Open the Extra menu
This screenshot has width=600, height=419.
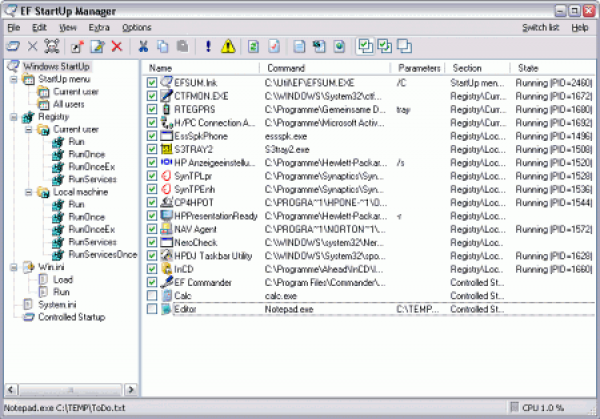pyautogui.click(x=98, y=27)
